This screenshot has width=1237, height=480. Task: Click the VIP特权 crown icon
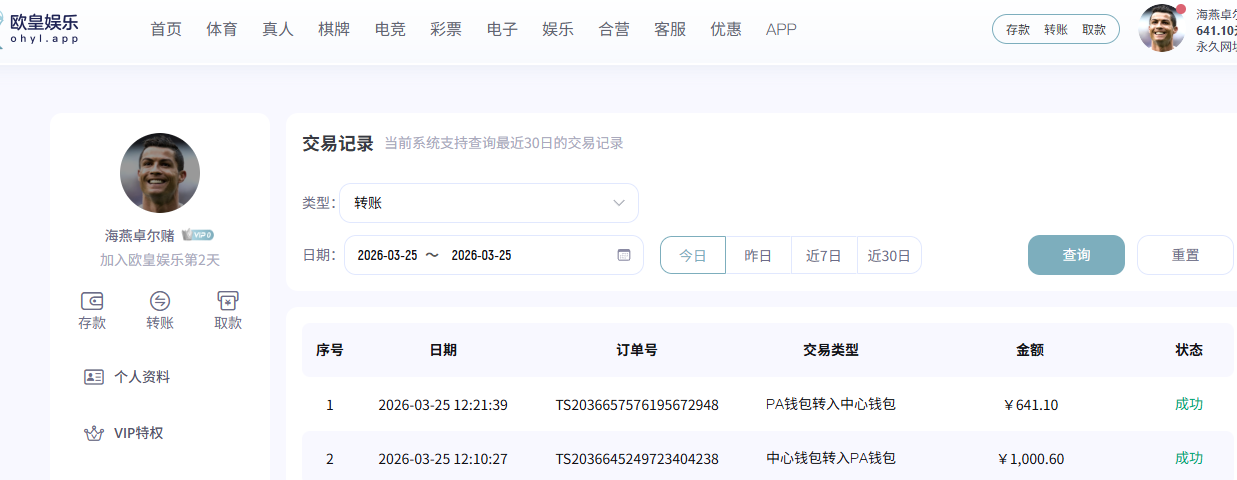(x=94, y=433)
